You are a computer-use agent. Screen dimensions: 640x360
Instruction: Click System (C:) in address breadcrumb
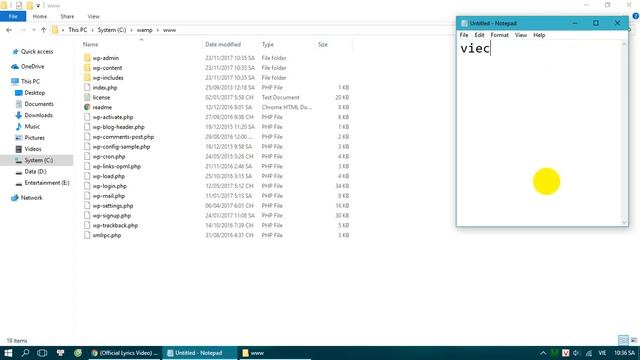[112, 30]
